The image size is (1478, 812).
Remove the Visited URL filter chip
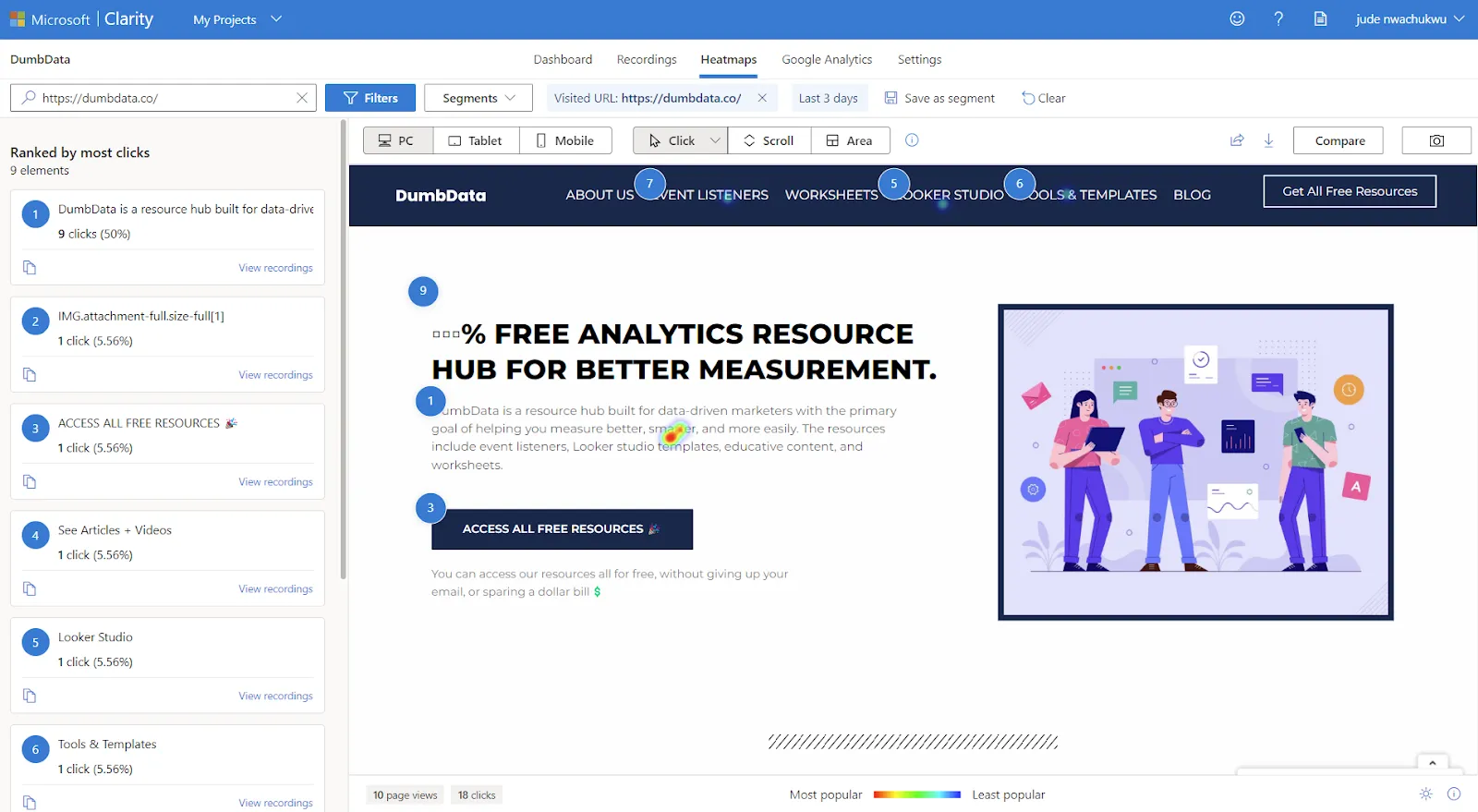[762, 98]
